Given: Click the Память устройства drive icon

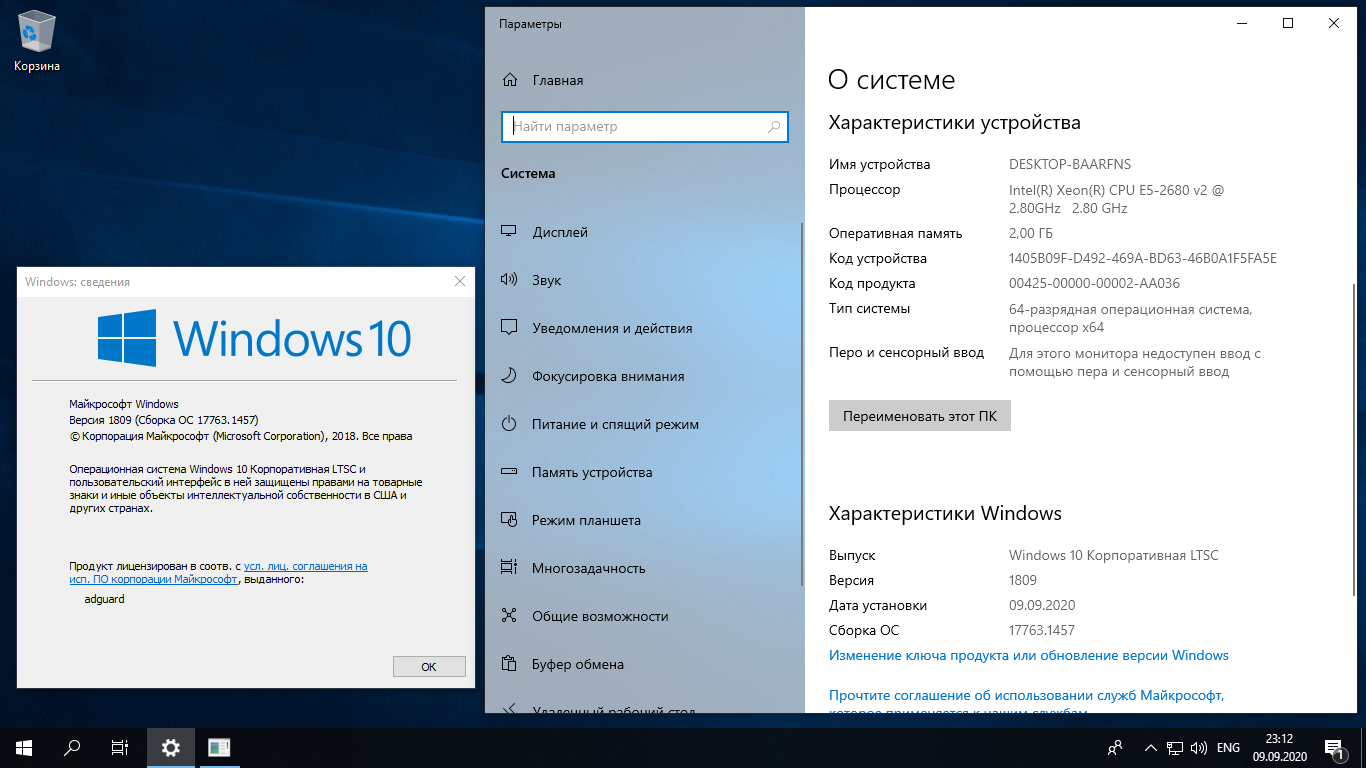Looking at the screenshot, I should tap(509, 472).
